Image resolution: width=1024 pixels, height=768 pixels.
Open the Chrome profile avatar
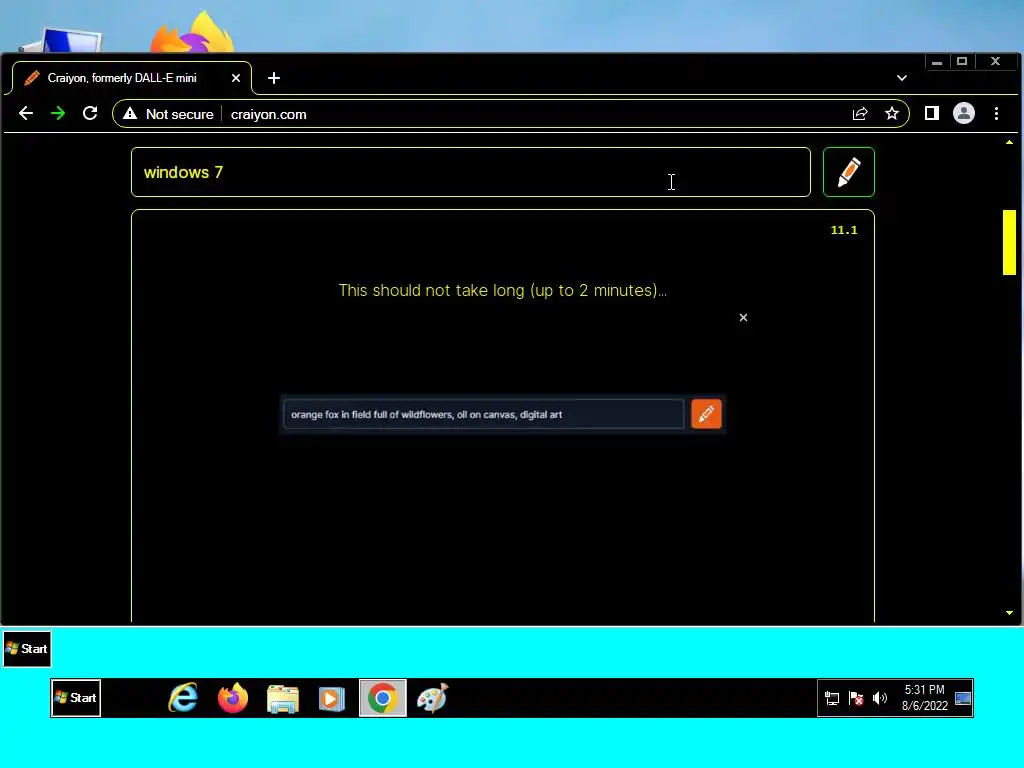tap(964, 114)
